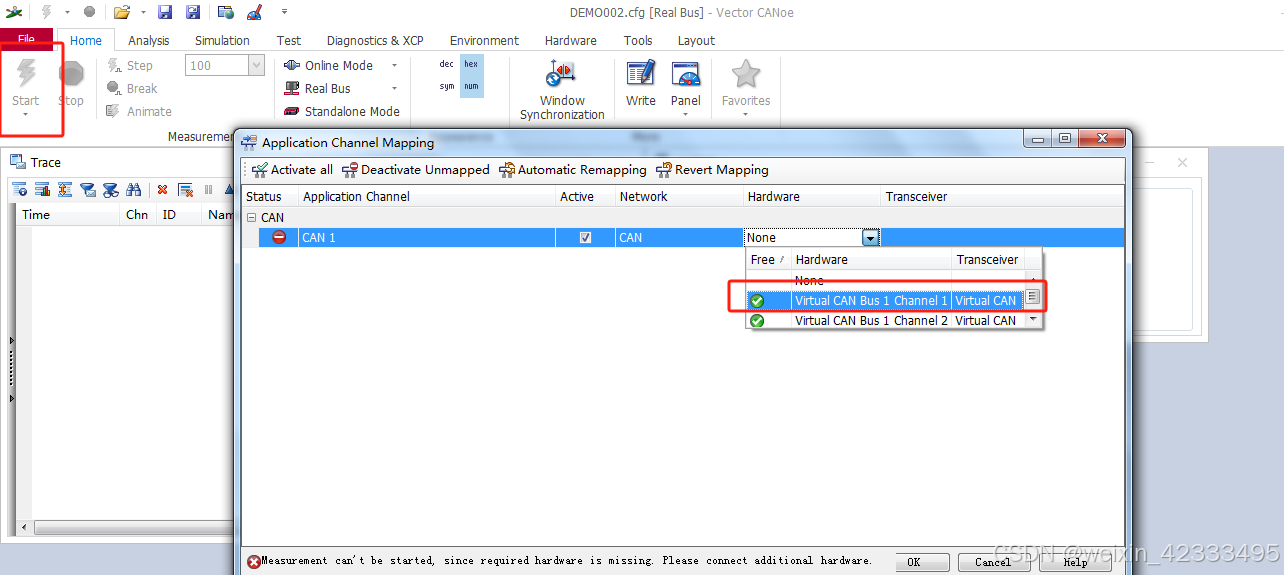The image size is (1284, 575).
Task: Open the Panel dropdown arrow
Action: (686, 114)
